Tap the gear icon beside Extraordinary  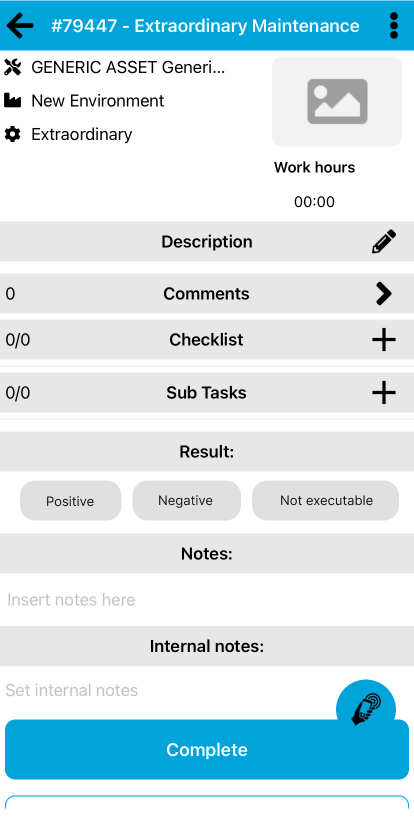[x=12, y=135]
